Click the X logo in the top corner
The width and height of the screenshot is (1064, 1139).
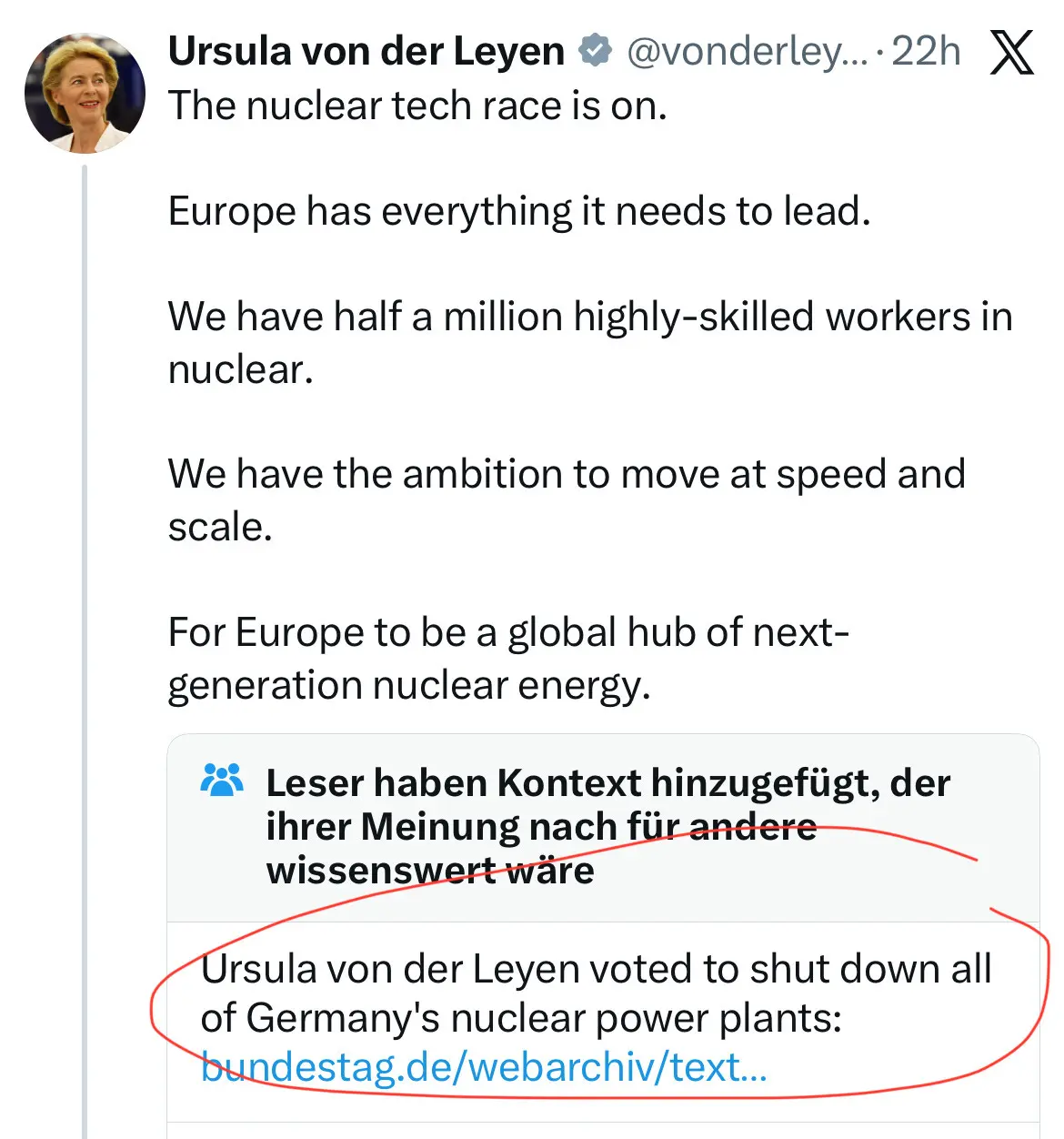tap(1011, 52)
